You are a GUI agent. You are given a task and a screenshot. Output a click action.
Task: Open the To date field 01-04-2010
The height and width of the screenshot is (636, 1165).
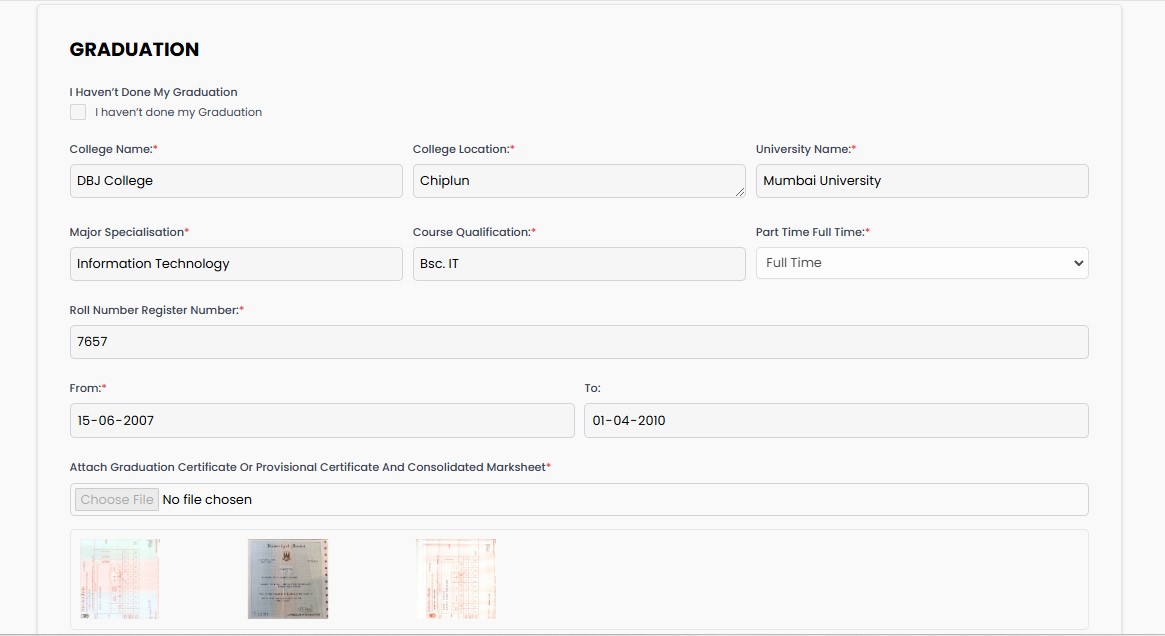click(x=836, y=421)
